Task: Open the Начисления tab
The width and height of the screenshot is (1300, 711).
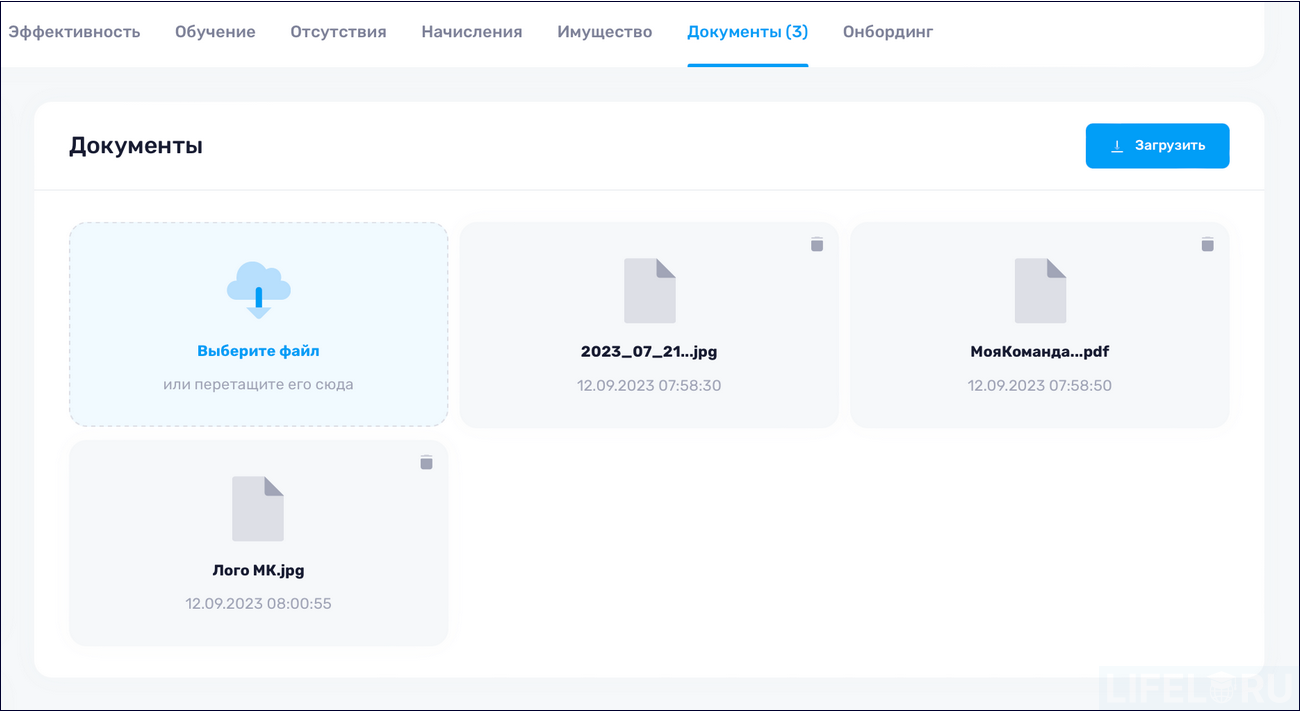Action: pos(471,31)
